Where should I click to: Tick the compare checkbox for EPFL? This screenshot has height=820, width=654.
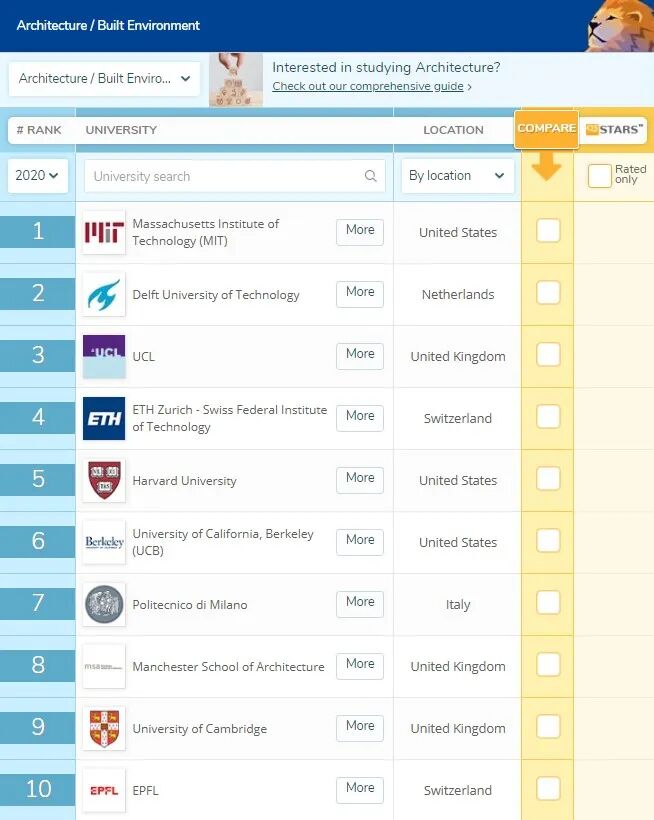(x=548, y=788)
